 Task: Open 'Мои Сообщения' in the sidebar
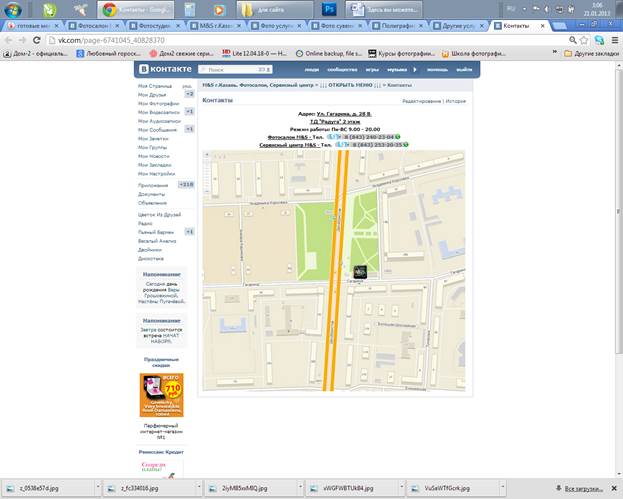coord(157,130)
